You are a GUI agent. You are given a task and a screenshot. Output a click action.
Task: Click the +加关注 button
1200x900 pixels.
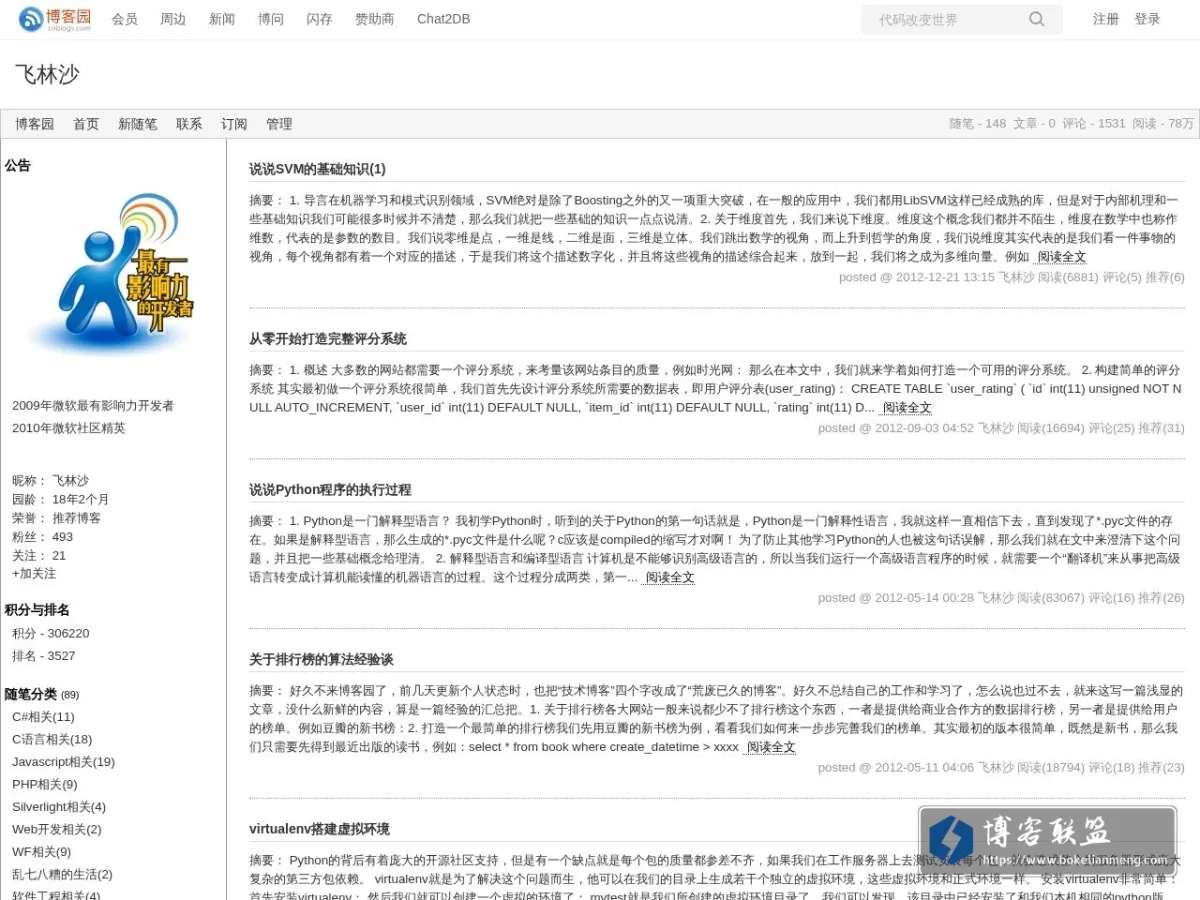[x=34, y=574]
